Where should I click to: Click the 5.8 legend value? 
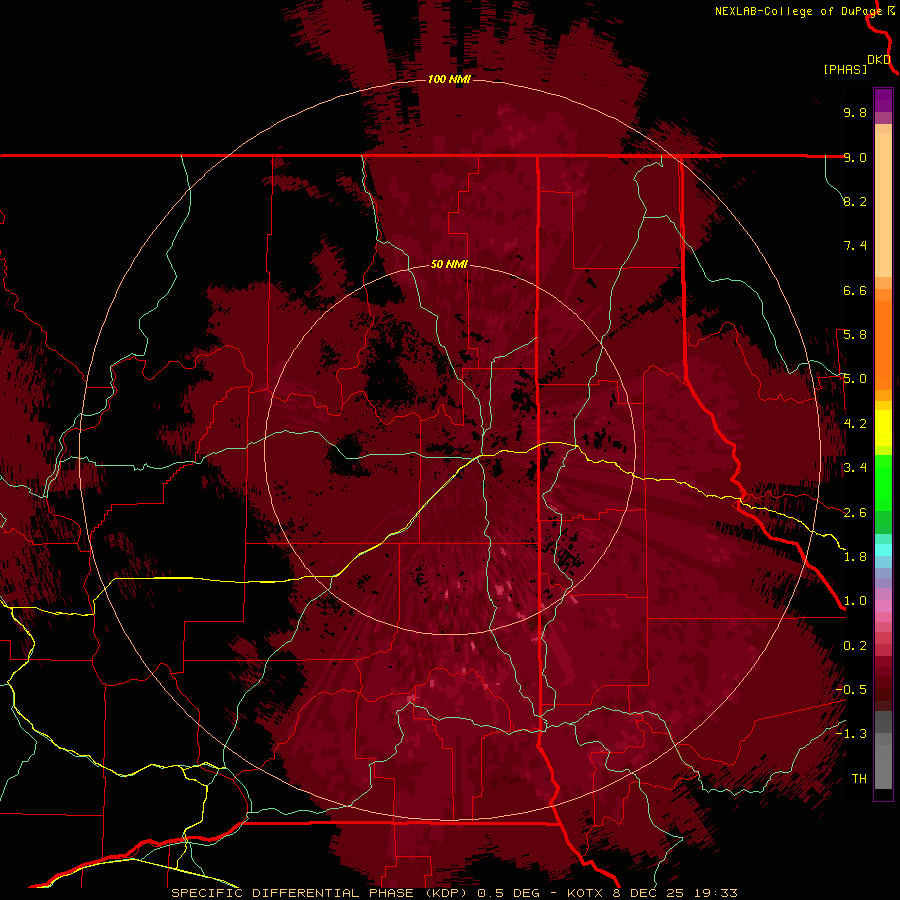tap(855, 335)
